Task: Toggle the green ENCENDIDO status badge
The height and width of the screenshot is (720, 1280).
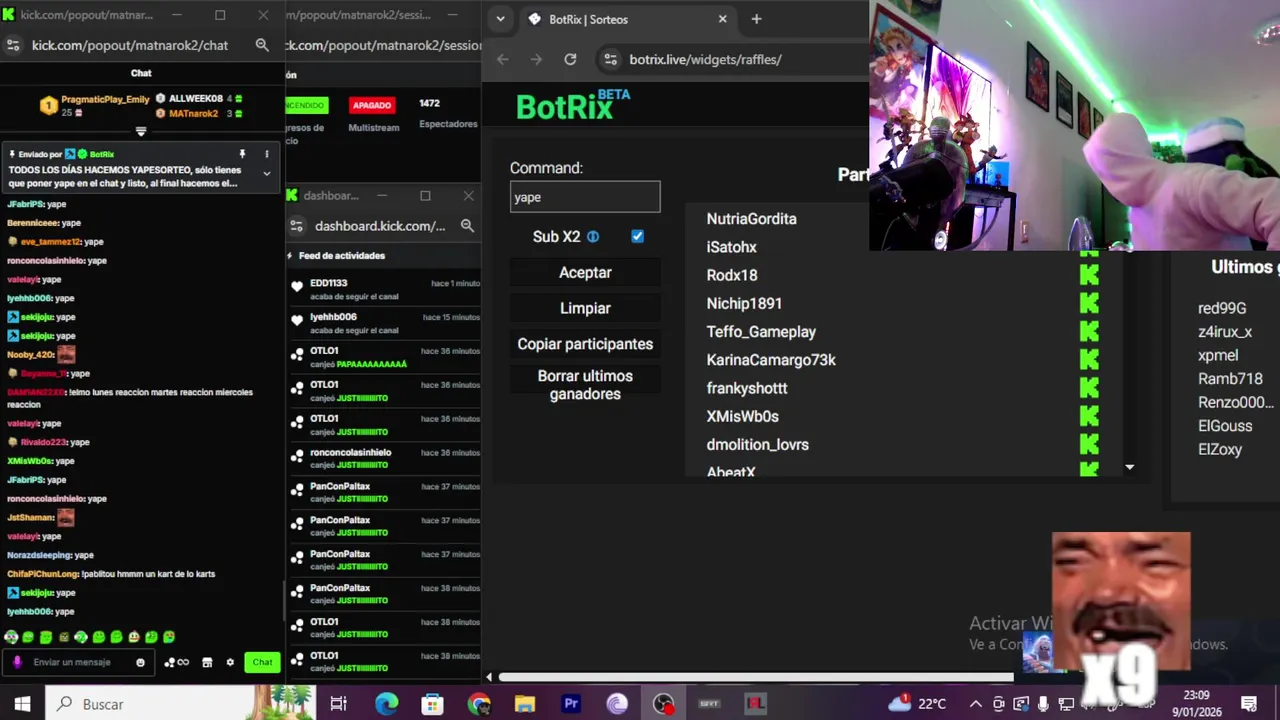Action: point(305,105)
